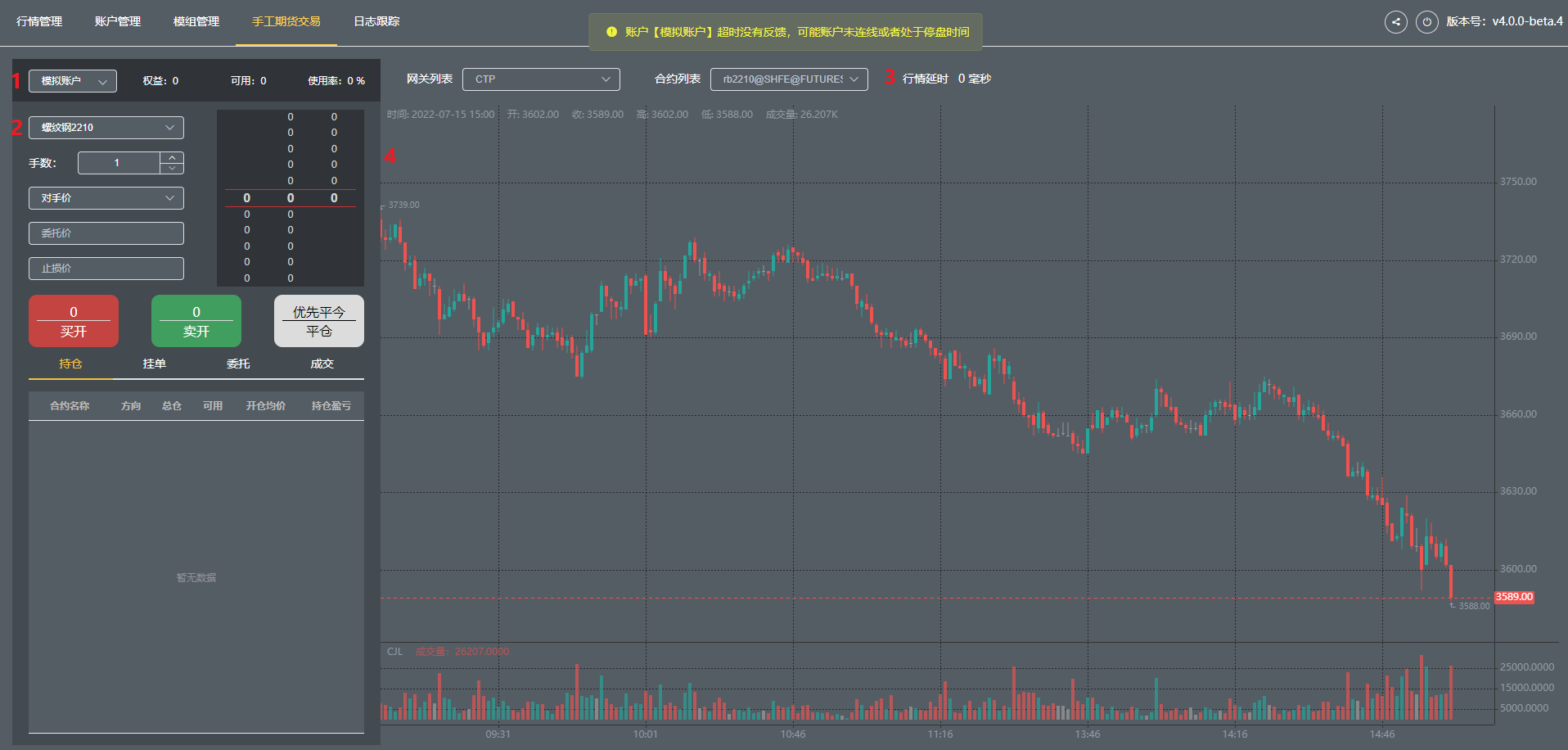
Task: Click the 行情延时 0 毫秒 latency text
Action: tap(947, 79)
